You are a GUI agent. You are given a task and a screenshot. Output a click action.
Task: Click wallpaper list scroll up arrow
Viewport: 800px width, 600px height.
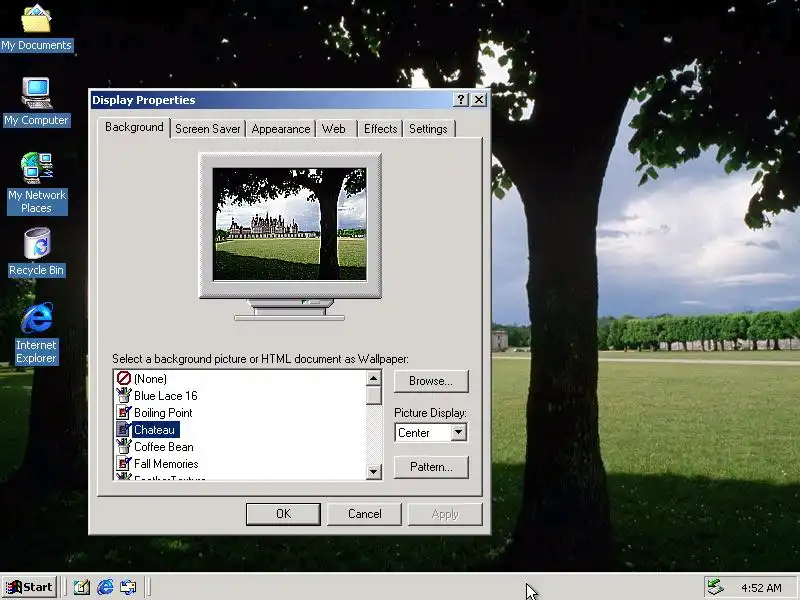tap(373, 378)
